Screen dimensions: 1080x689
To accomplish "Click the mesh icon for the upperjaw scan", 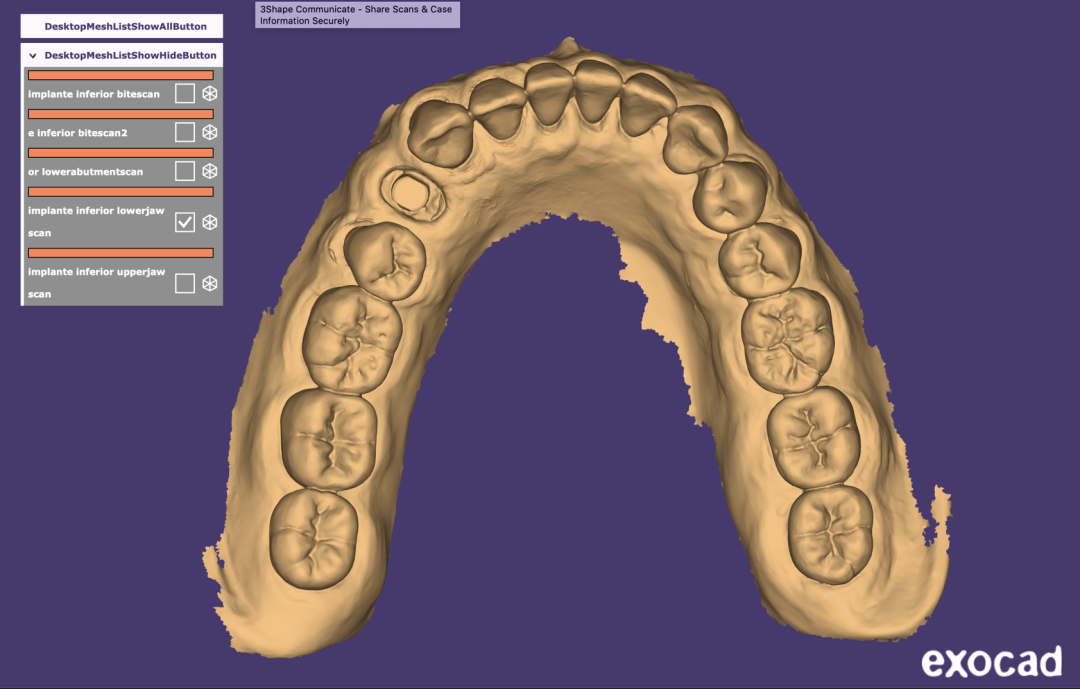I will 210,284.
